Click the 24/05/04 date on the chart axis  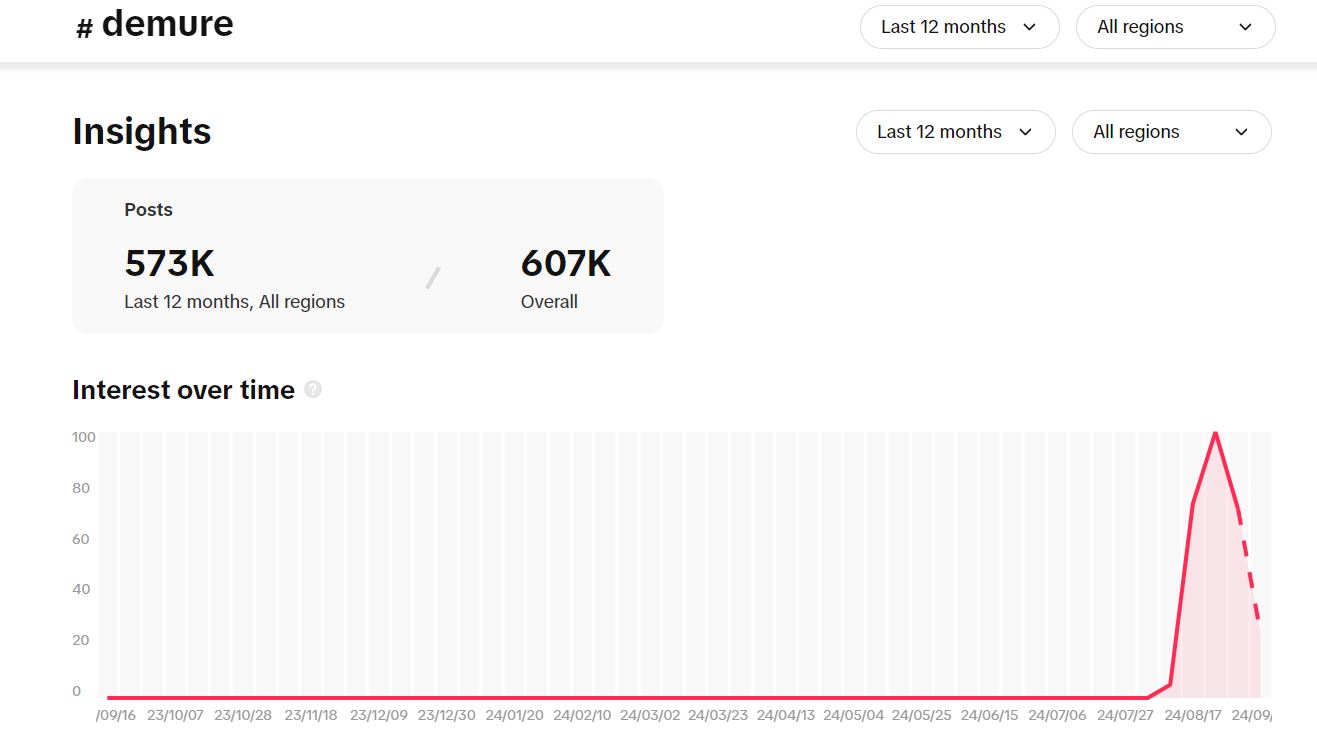coord(854,716)
